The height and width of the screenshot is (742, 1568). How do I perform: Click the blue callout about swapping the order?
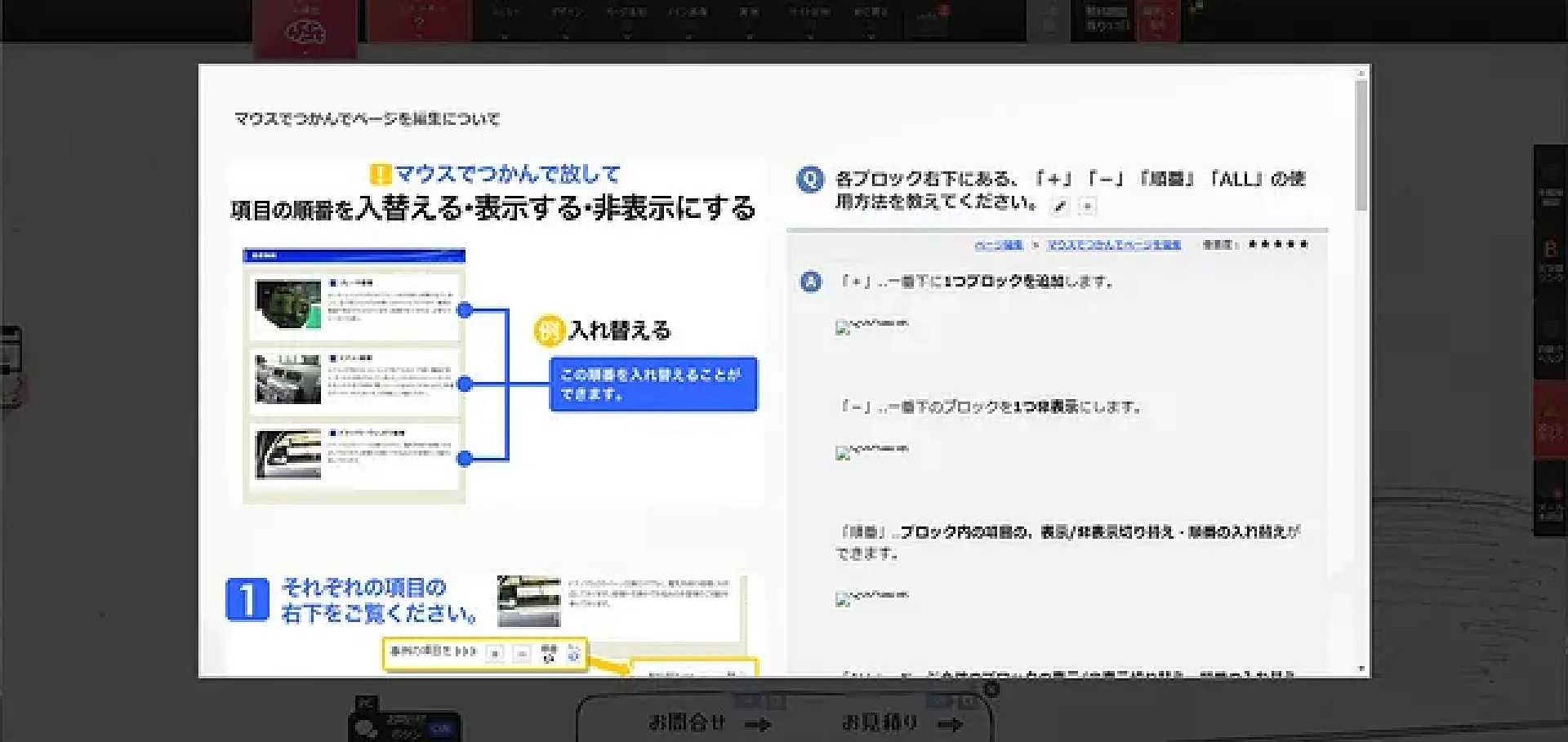tap(653, 384)
